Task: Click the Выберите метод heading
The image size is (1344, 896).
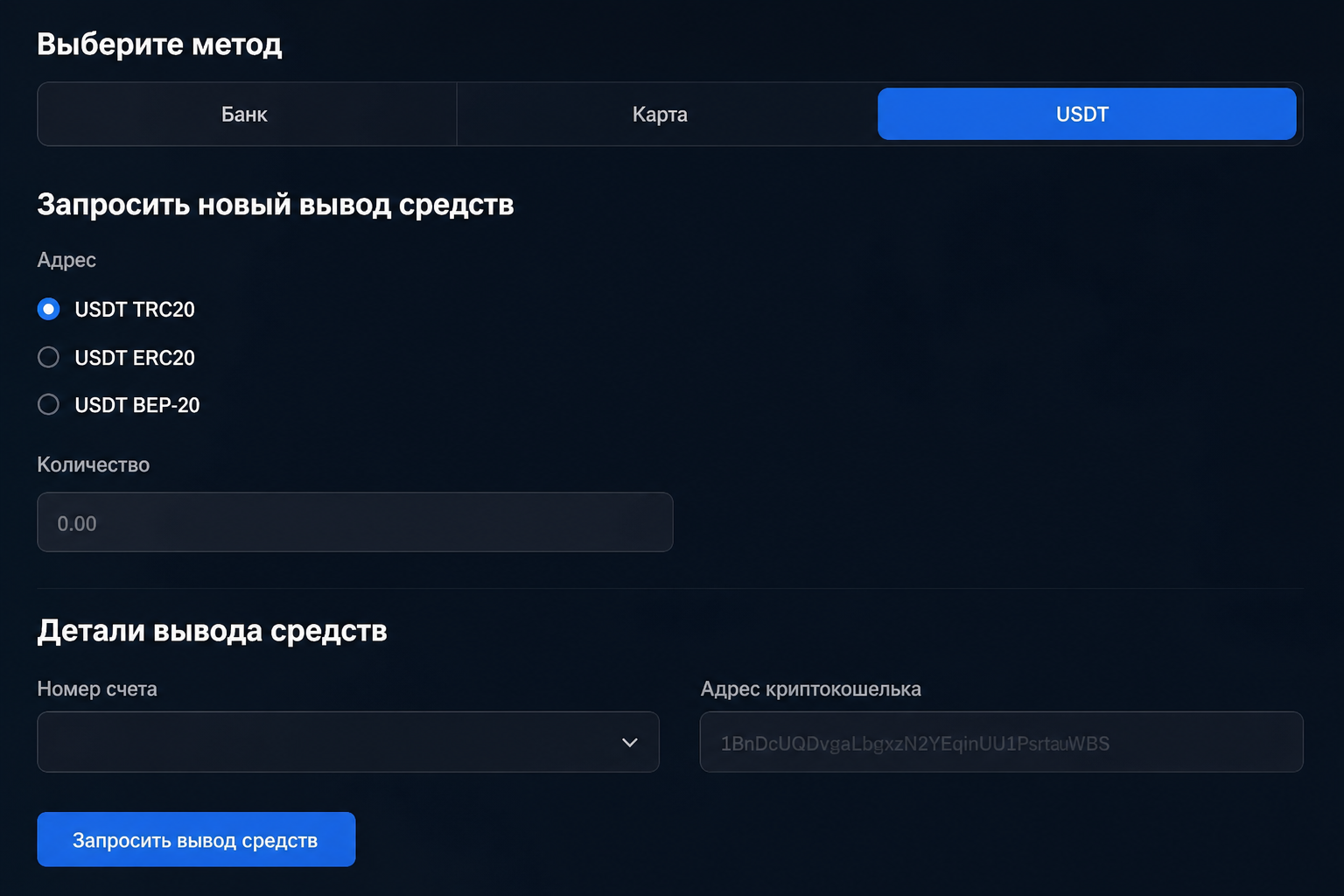Action: (x=159, y=44)
